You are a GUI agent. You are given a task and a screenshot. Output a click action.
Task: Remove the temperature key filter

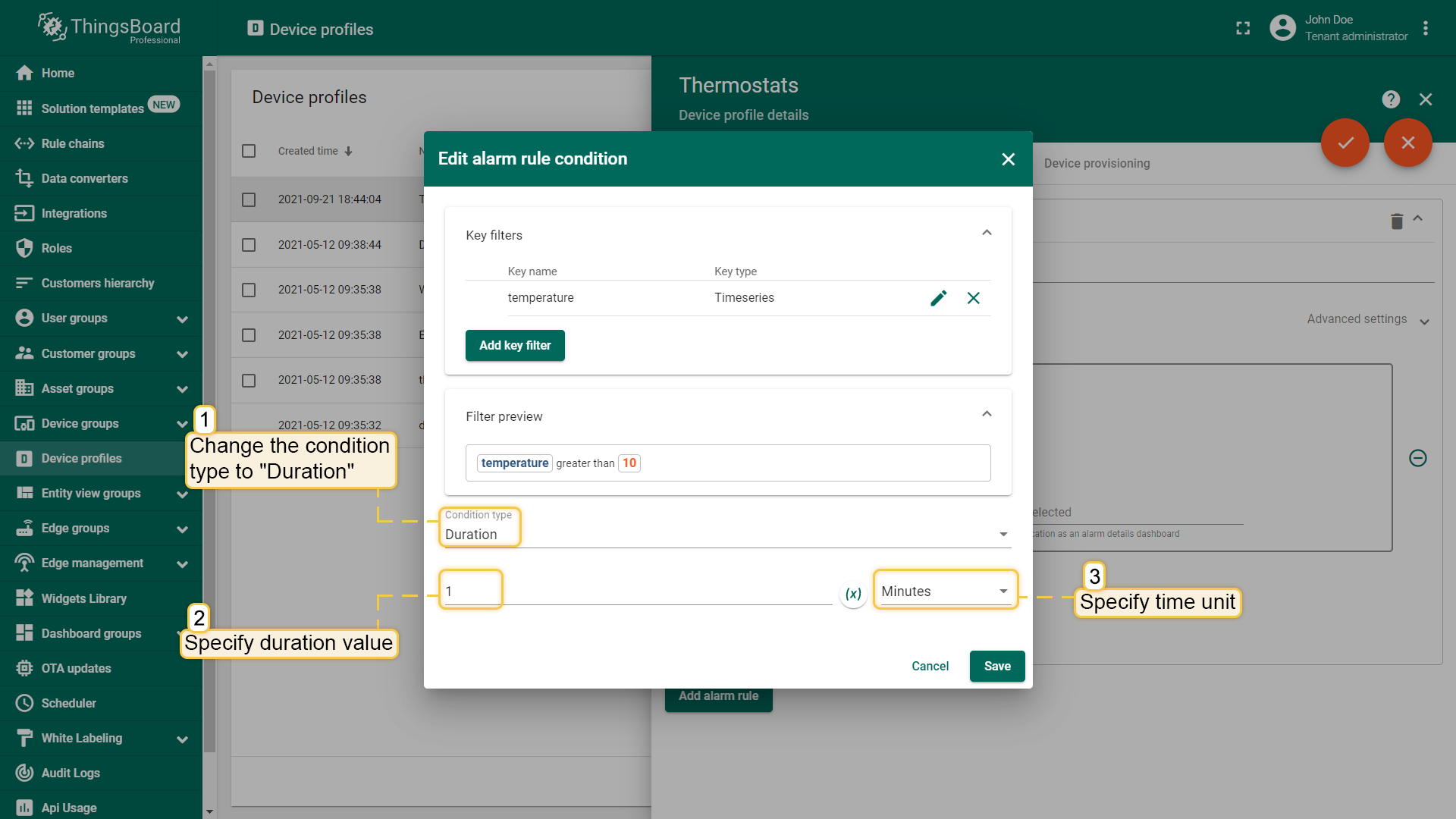(x=974, y=298)
